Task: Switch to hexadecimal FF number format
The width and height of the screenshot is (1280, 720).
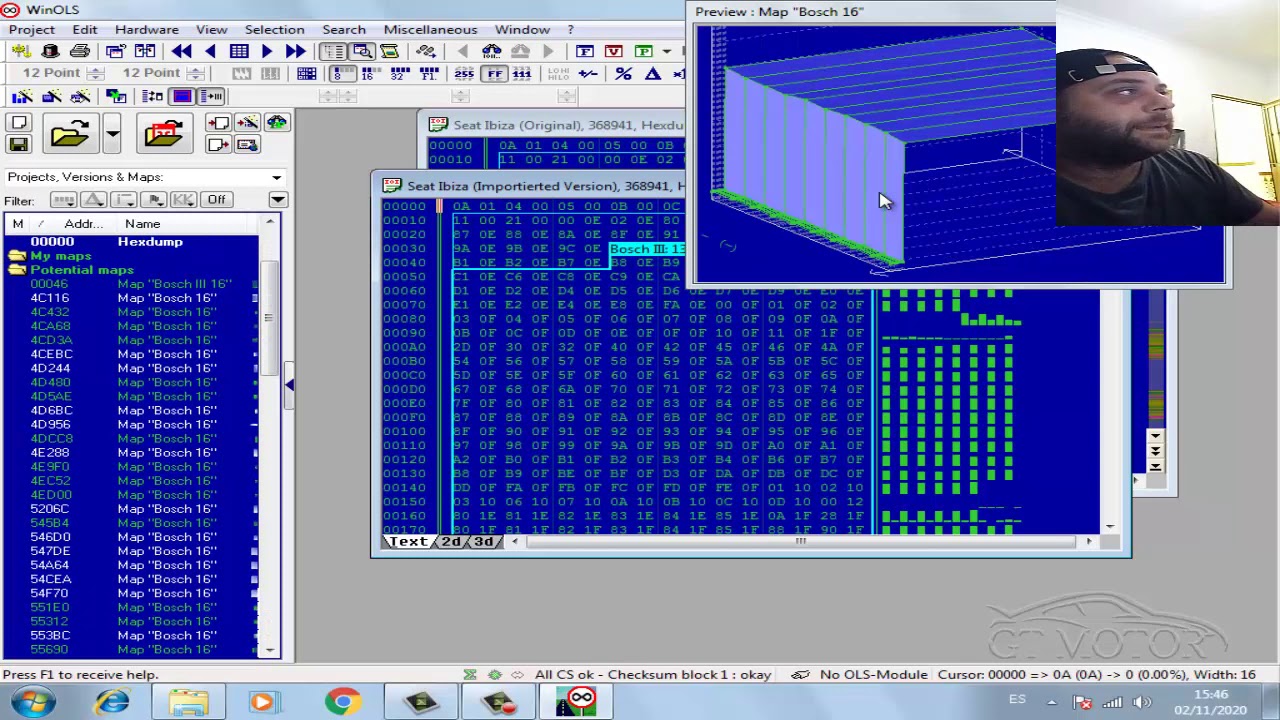Action: point(494,74)
